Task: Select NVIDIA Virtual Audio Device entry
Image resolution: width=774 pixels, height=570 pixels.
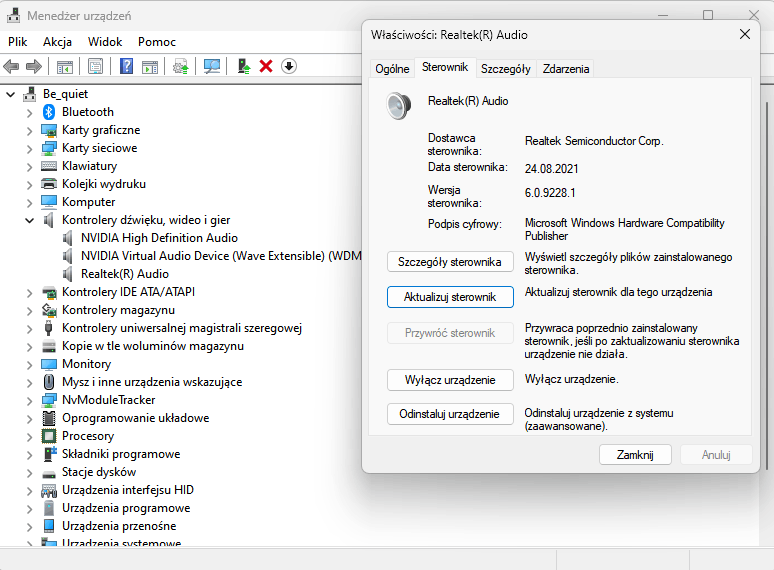Action: (221, 256)
